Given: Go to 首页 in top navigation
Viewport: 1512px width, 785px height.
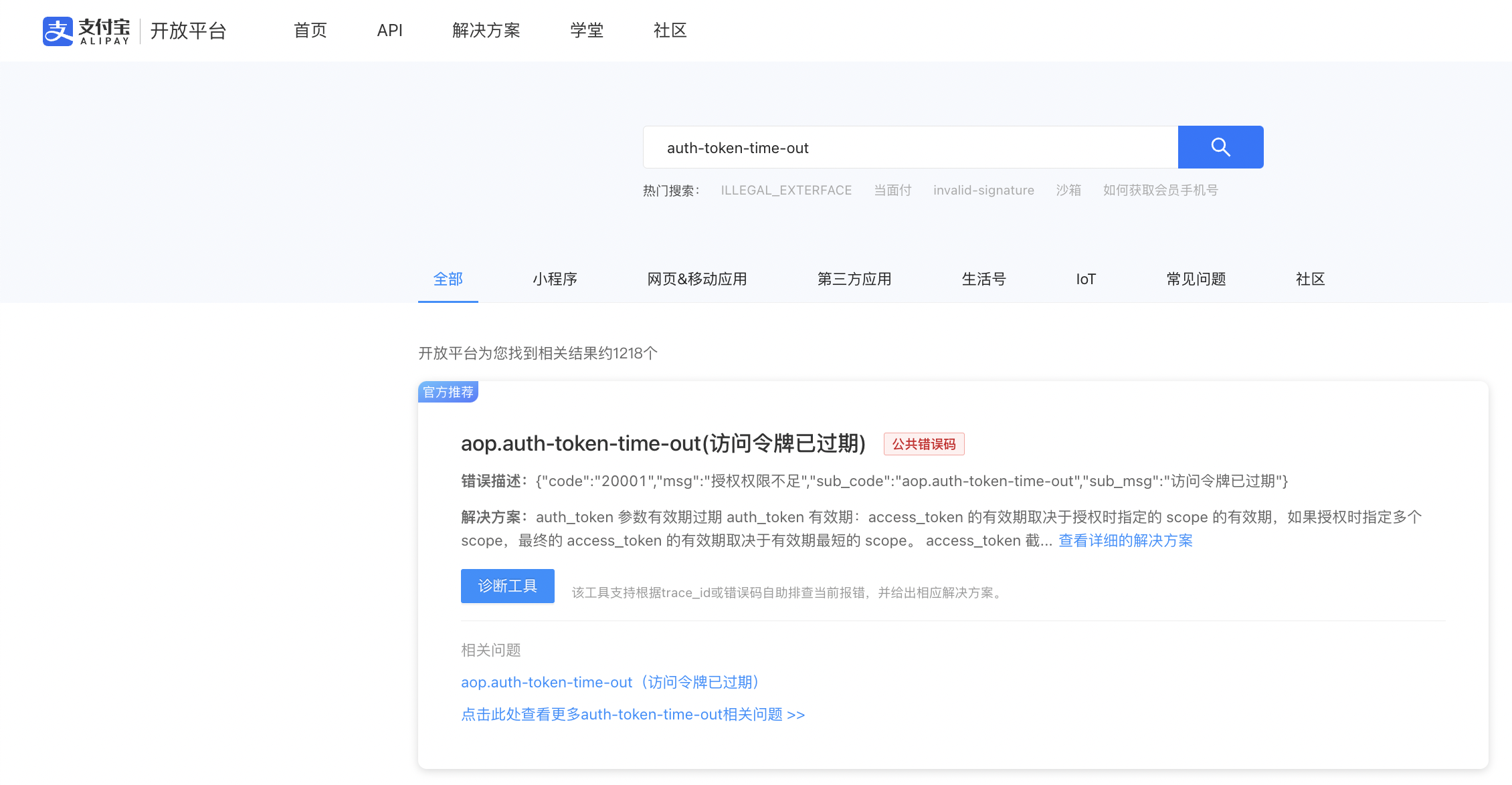Looking at the screenshot, I should pyautogui.click(x=310, y=31).
